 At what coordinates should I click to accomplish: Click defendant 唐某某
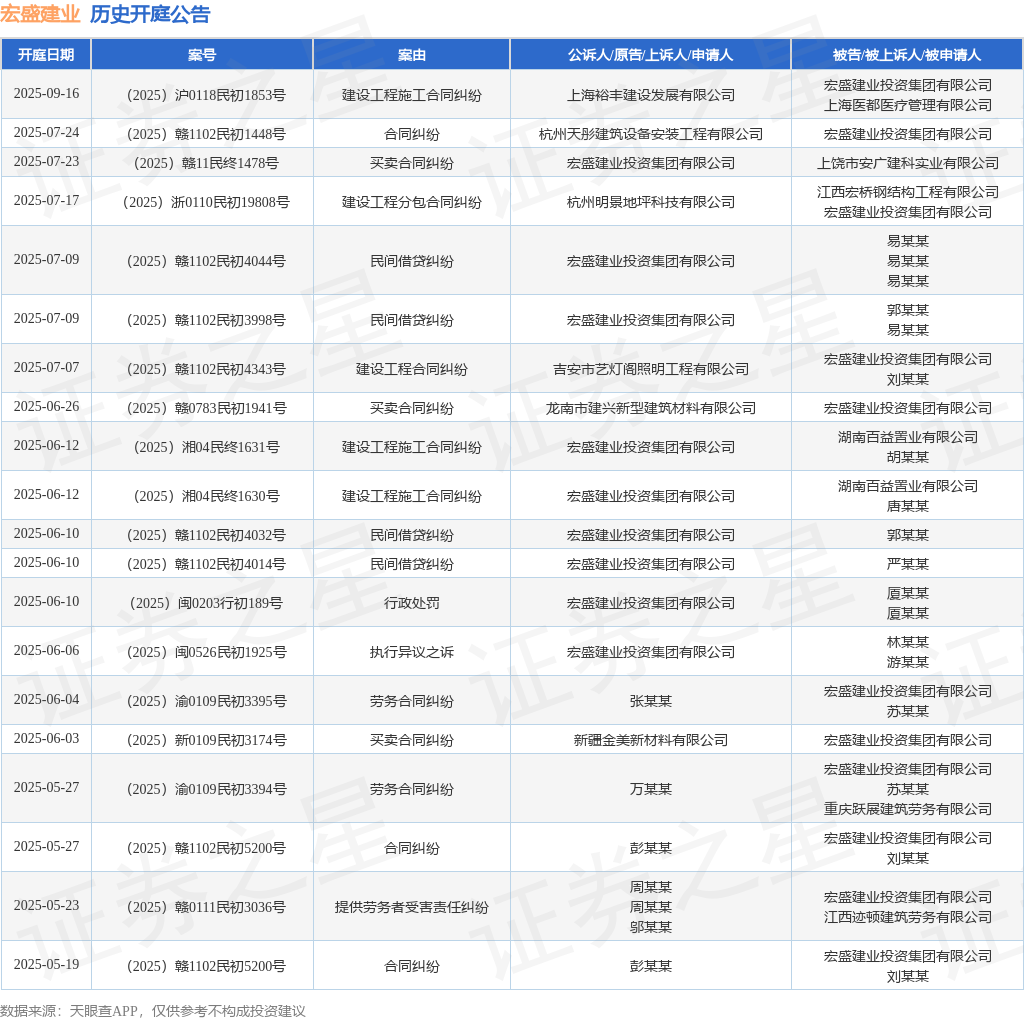[x=907, y=506]
